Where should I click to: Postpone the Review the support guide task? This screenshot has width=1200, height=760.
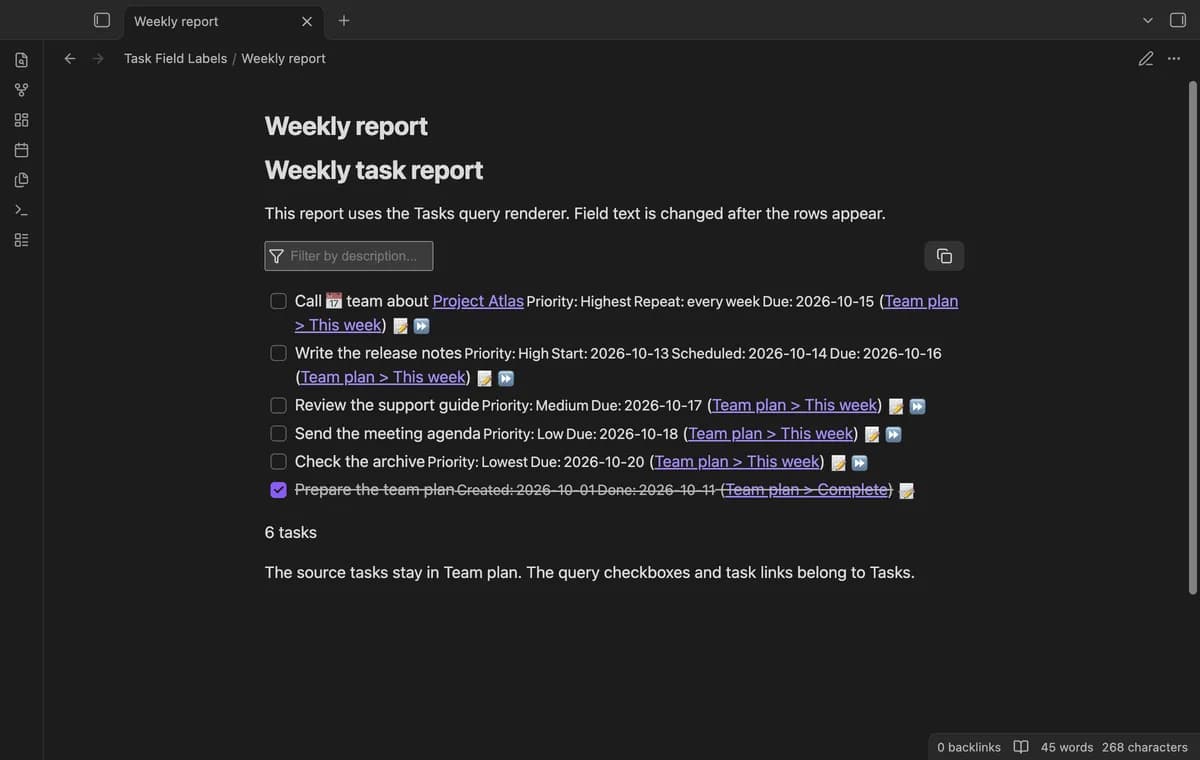coord(917,406)
